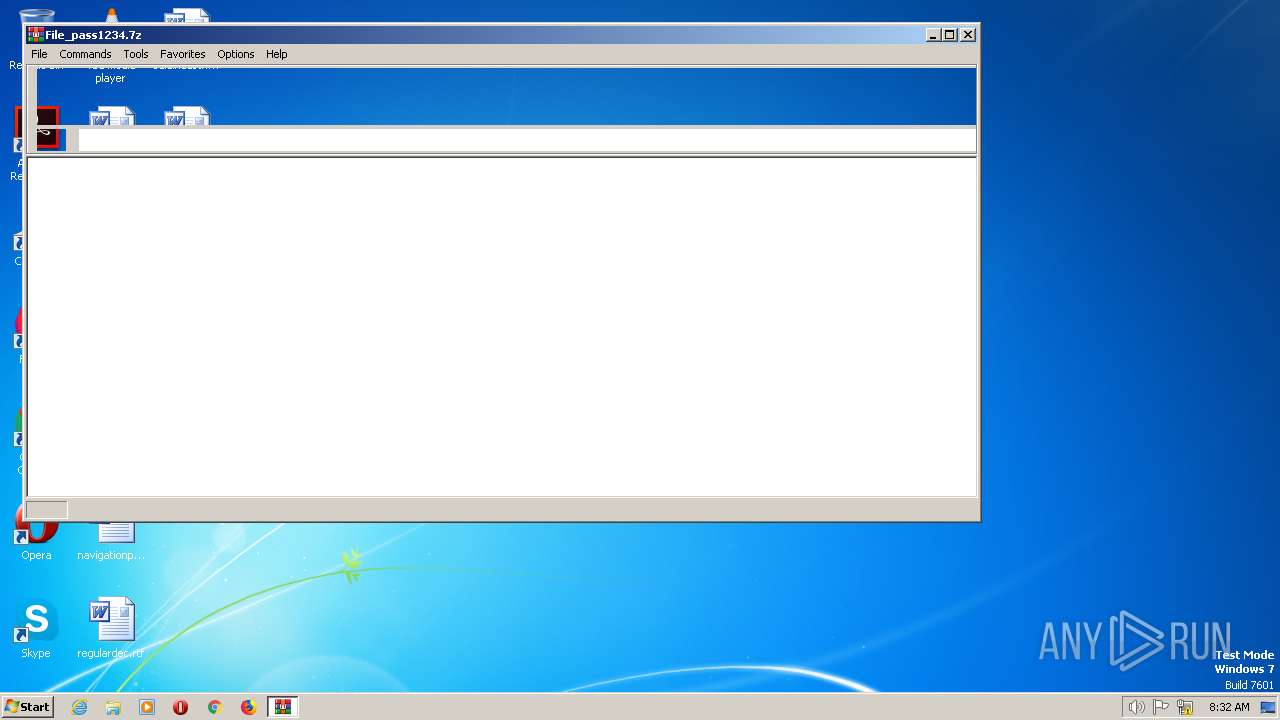1280x720 pixels.
Task: Select the Skype desktop shortcut
Action: click(36, 630)
